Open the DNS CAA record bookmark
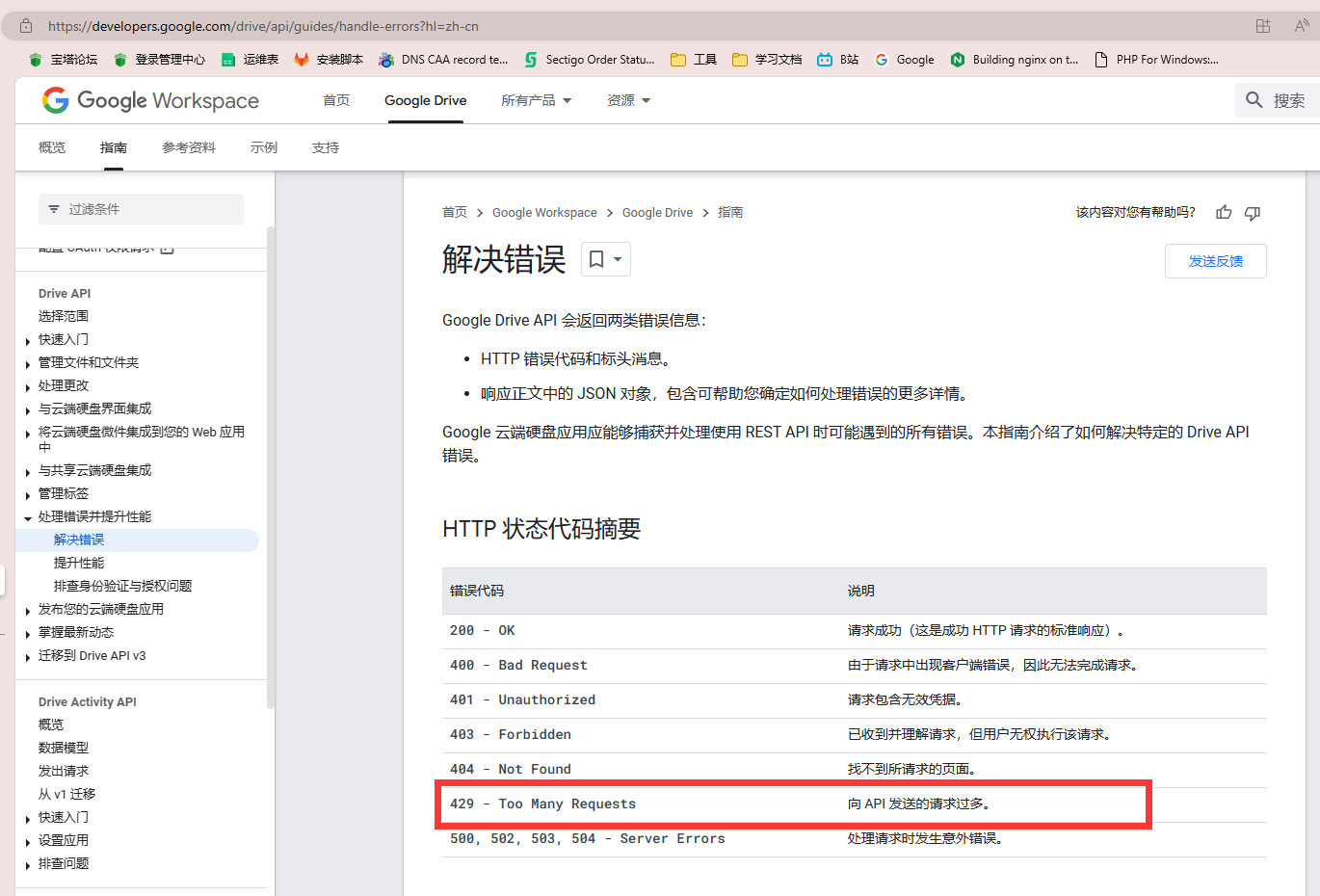Screen dimensions: 1320x896 pyautogui.click(x=443, y=60)
